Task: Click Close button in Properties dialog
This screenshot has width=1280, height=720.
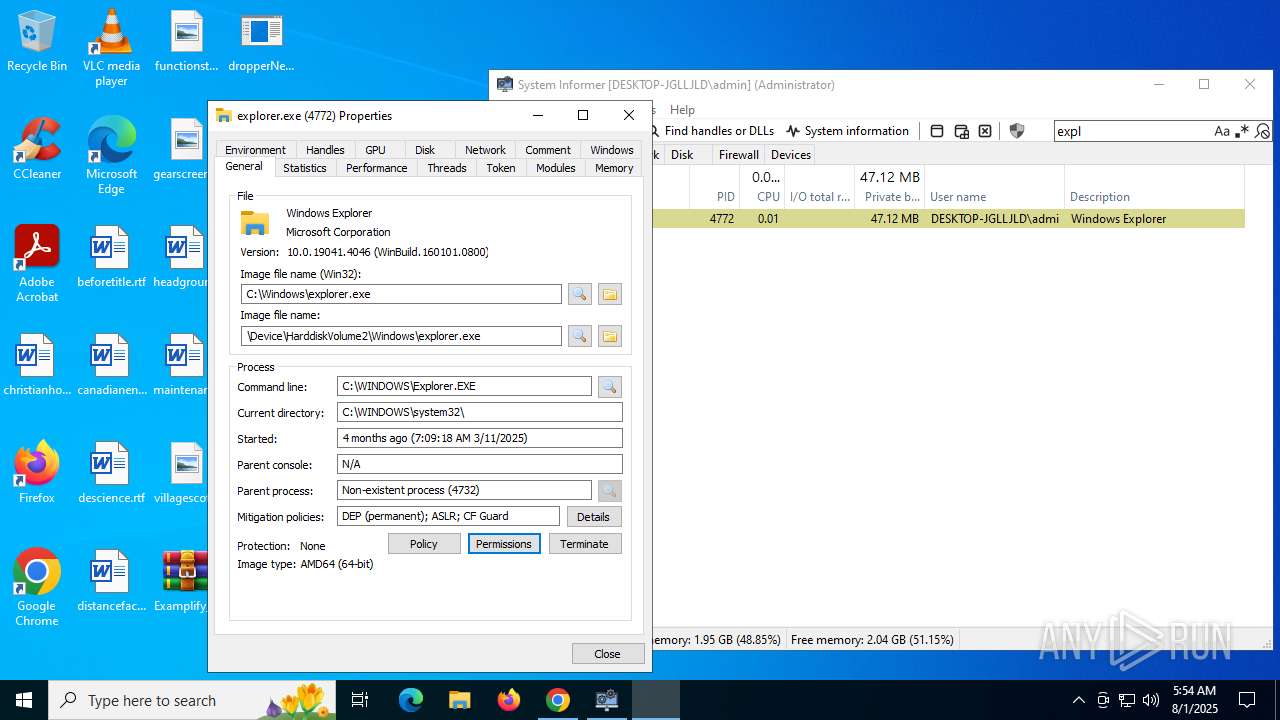Action: click(607, 654)
